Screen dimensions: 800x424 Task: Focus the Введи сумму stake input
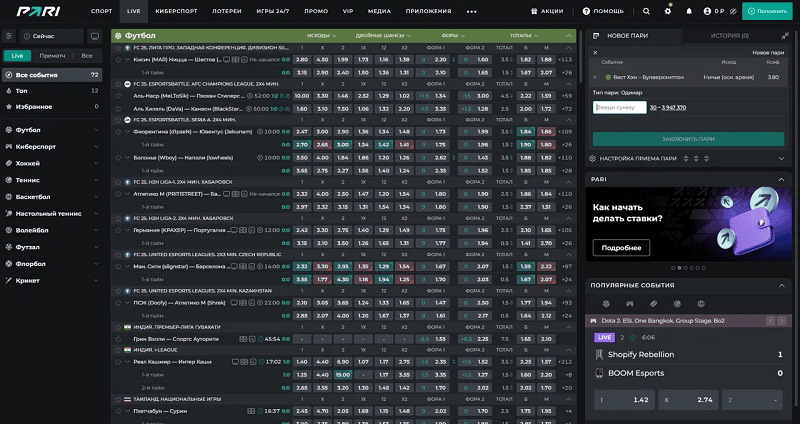pyautogui.click(x=619, y=108)
